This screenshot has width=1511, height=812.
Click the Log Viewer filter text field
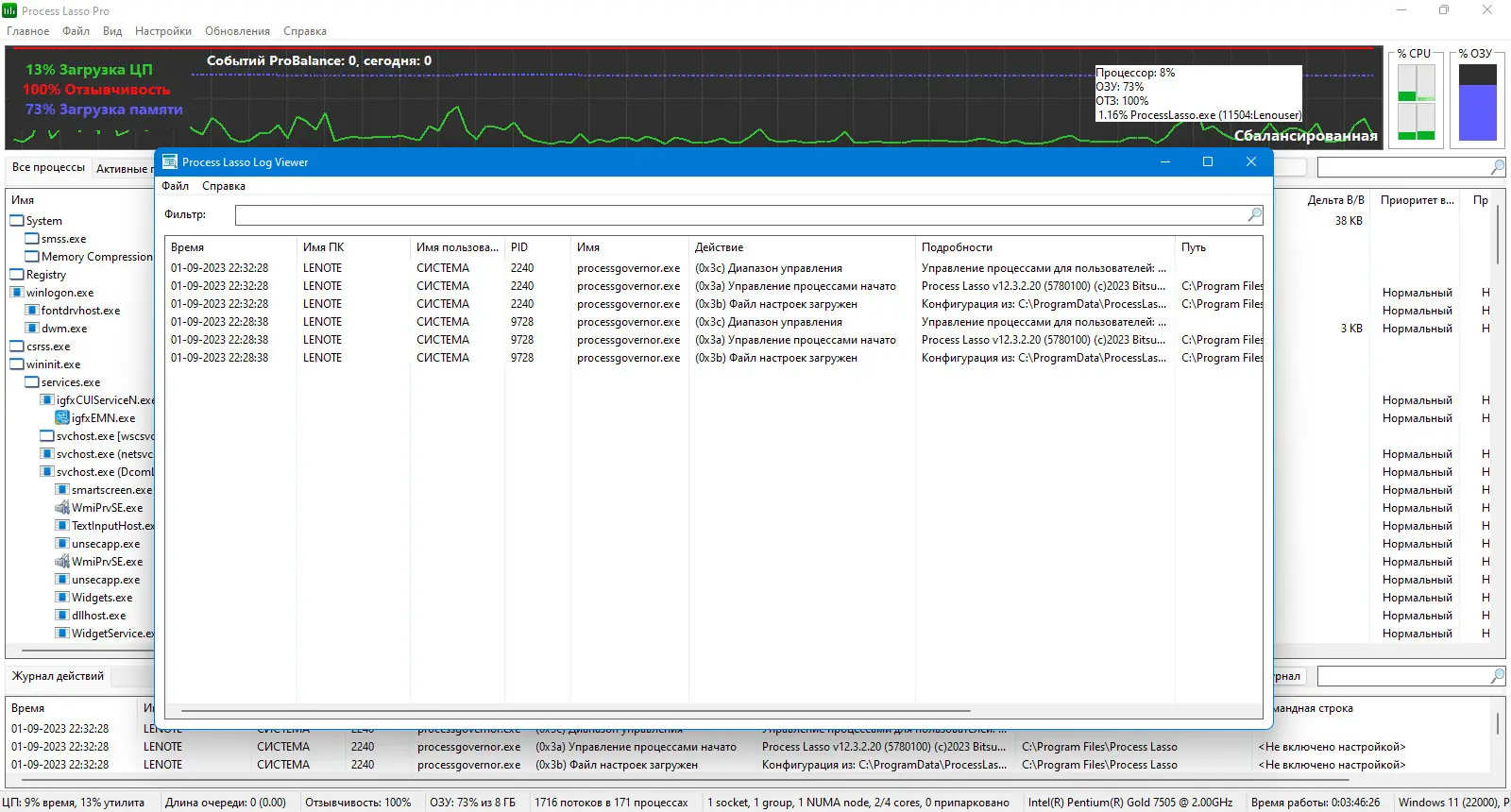point(740,214)
